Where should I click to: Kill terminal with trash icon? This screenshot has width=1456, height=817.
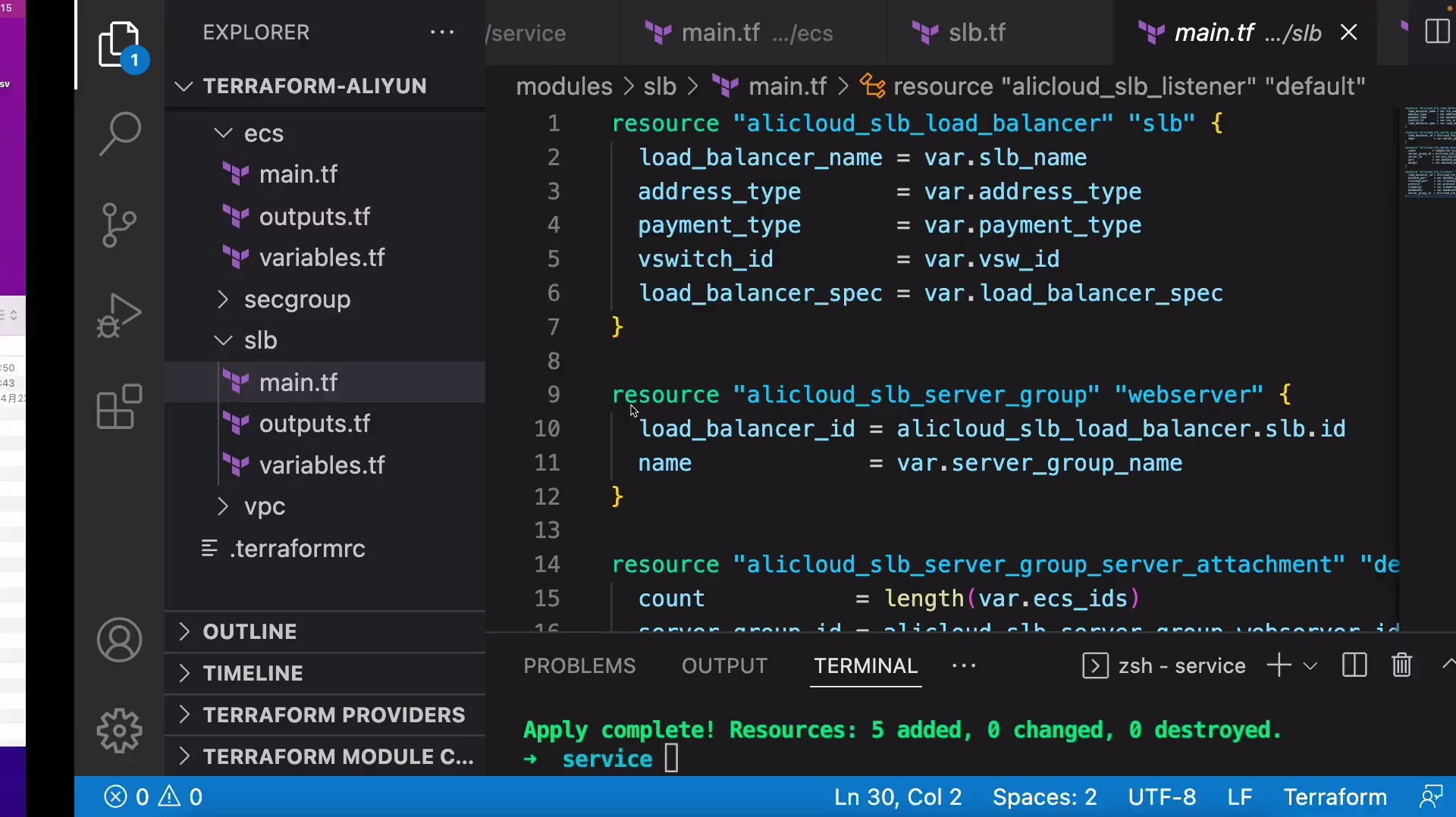(x=1401, y=665)
